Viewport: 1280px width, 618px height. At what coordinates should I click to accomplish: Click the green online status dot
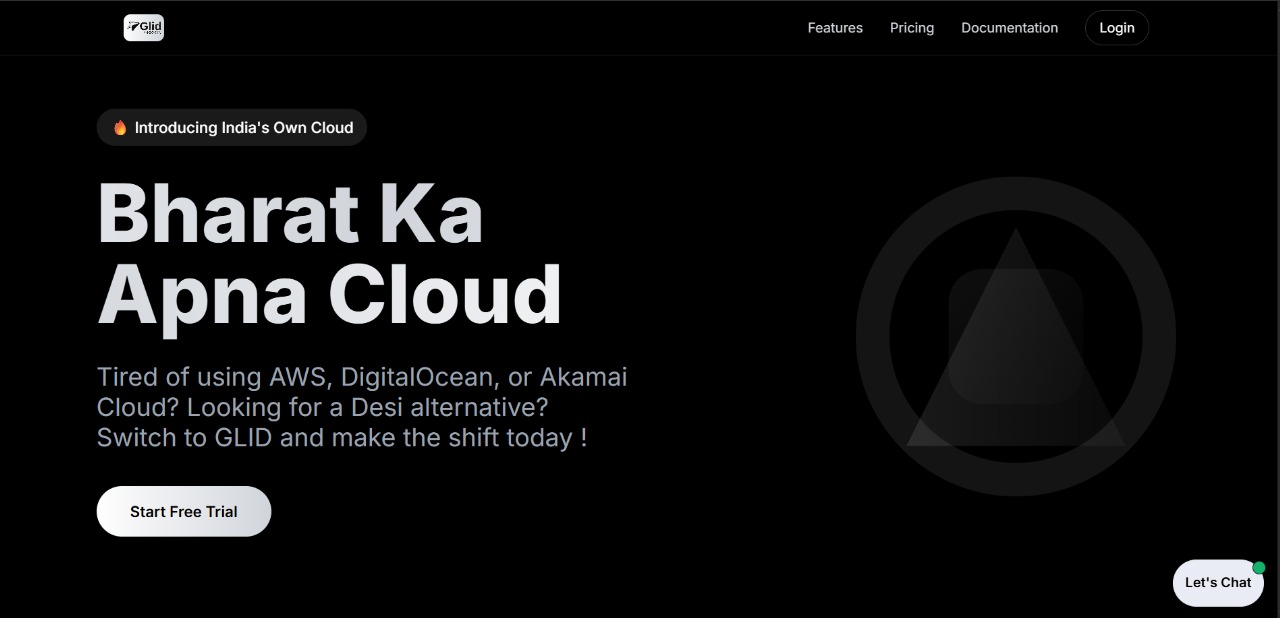1259,567
